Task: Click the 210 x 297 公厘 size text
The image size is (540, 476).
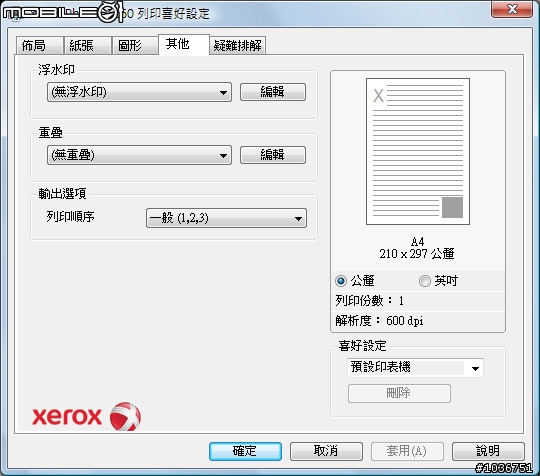Action: (x=417, y=254)
